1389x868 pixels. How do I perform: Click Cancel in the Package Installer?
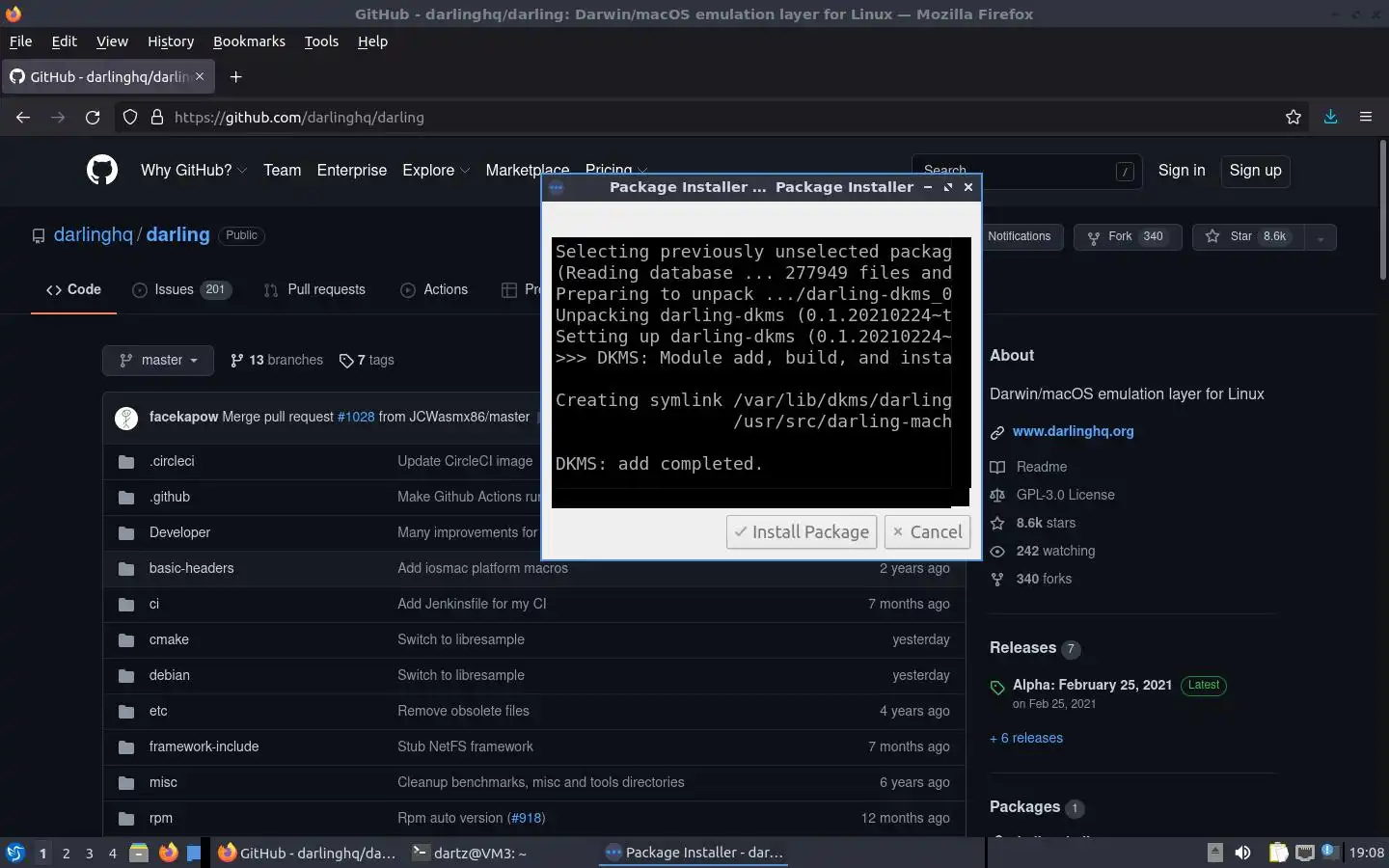(927, 531)
